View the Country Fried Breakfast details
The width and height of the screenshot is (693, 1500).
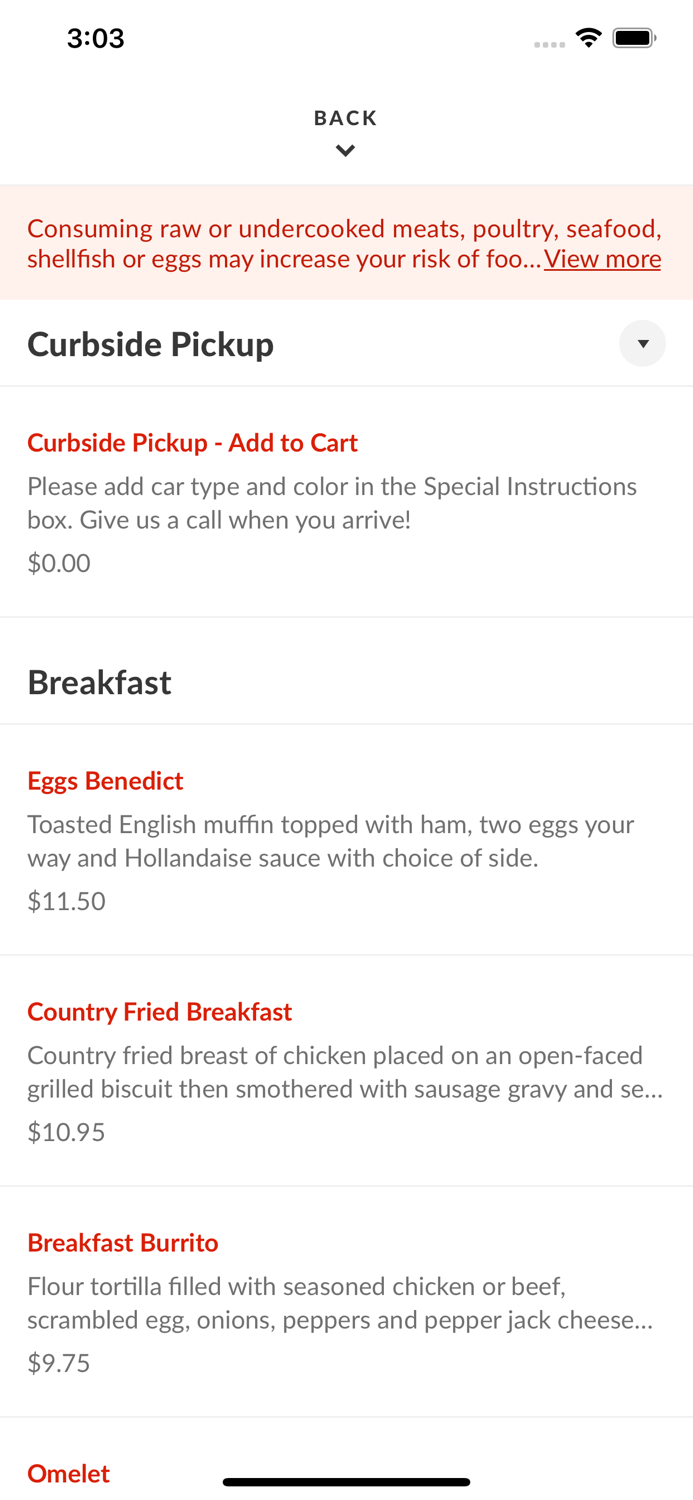pos(160,1012)
